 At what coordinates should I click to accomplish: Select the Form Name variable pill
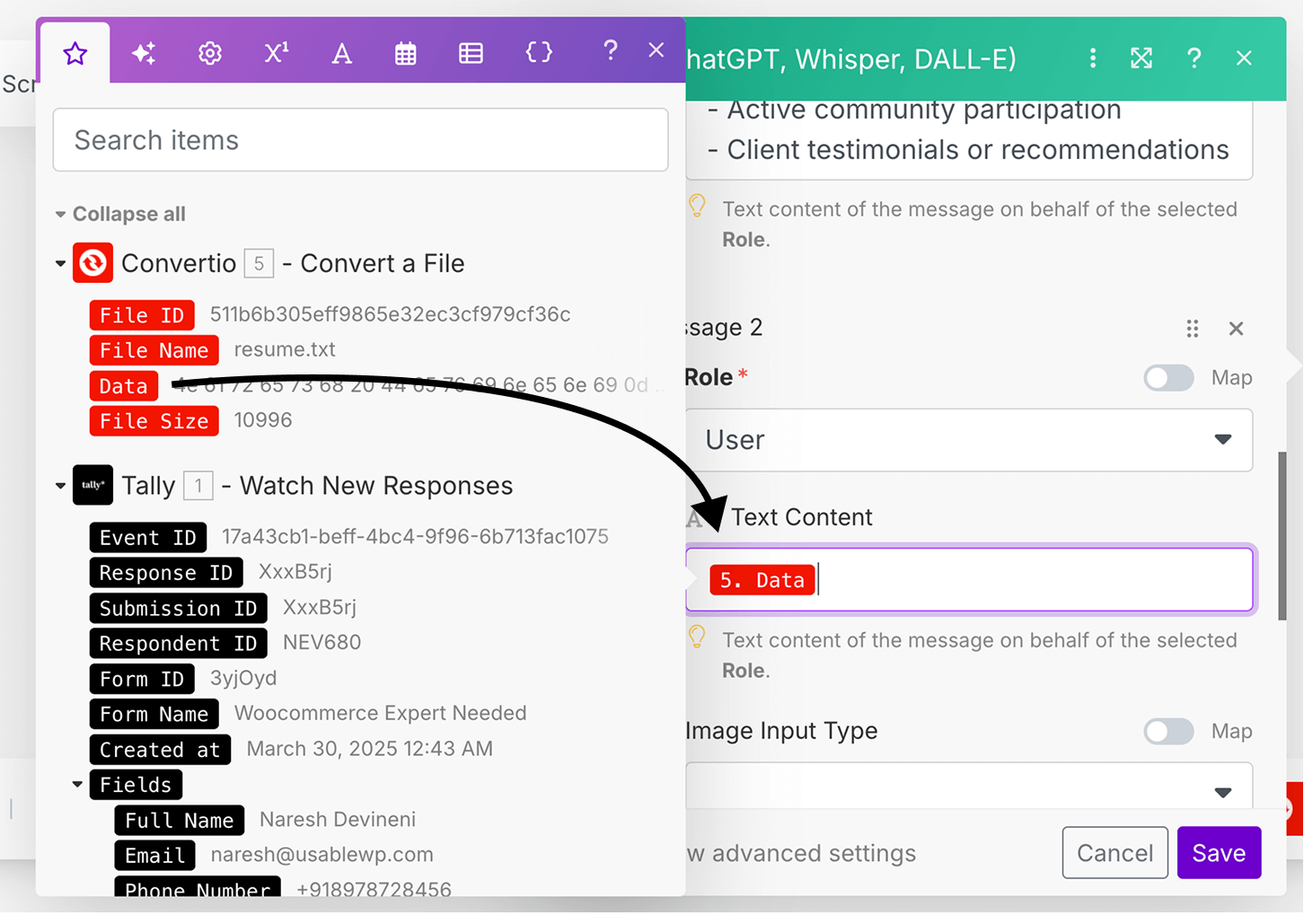[154, 715]
